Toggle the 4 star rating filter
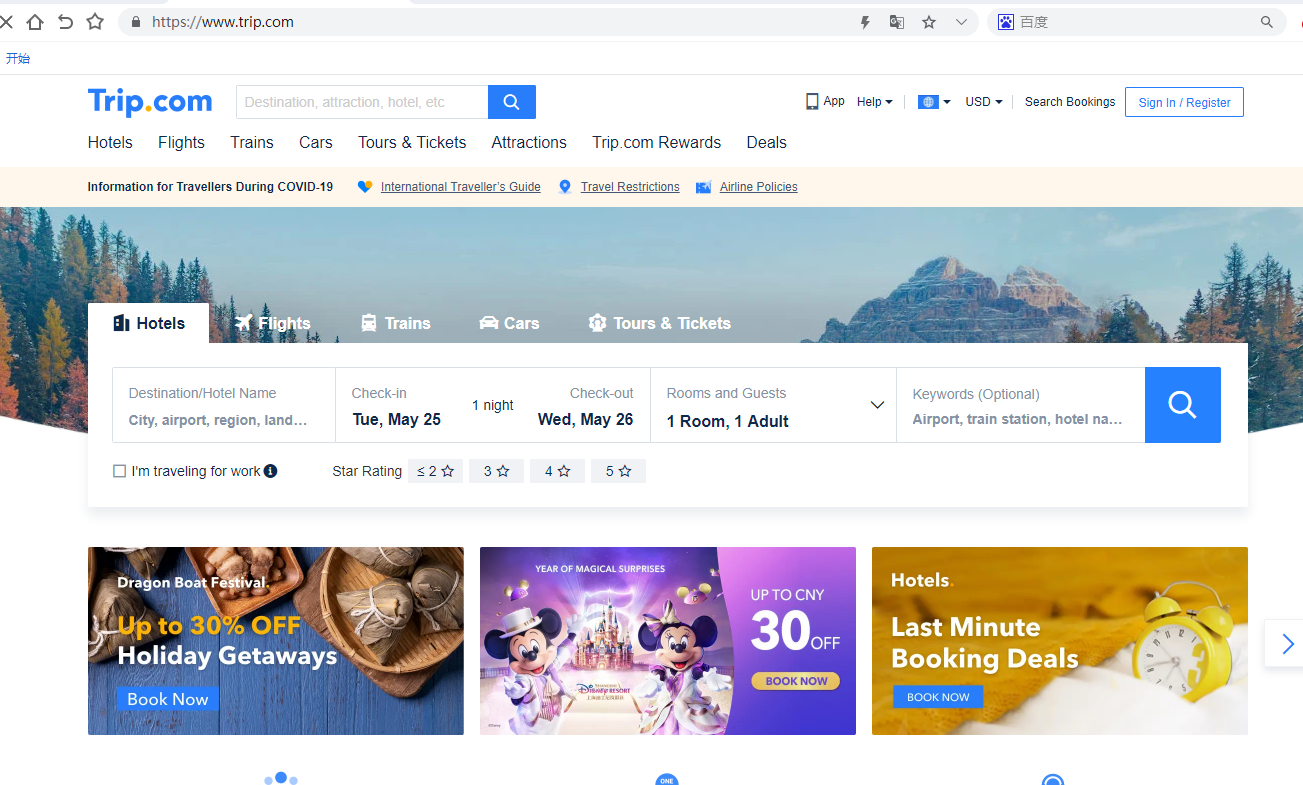This screenshot has width=1303, height=785. click(557, 471)
